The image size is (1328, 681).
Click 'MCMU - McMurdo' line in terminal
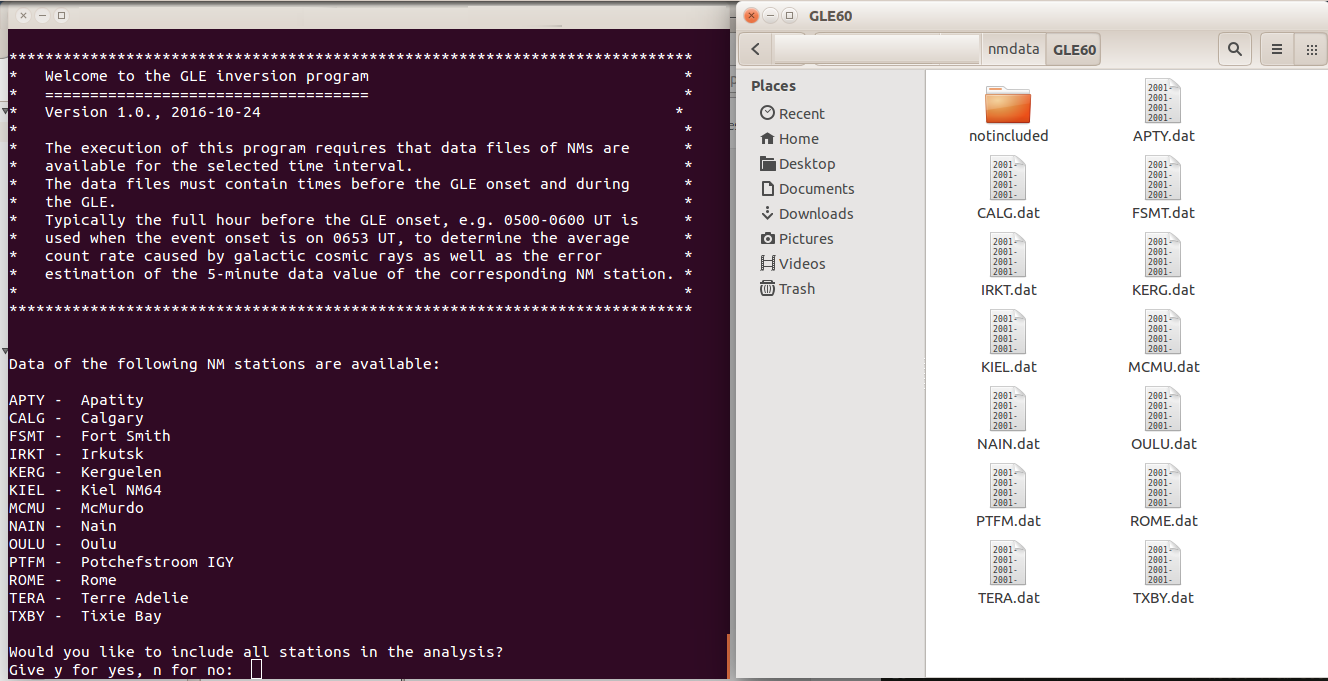(x=76, y=508)
